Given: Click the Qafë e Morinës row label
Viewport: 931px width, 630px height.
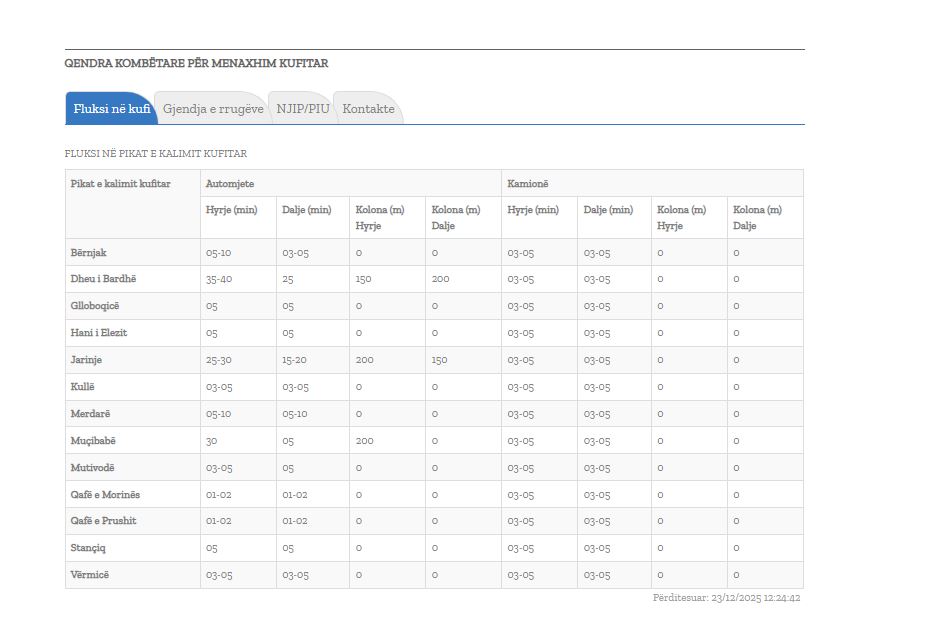Looking at the screenshot, I should coord(105,495).
